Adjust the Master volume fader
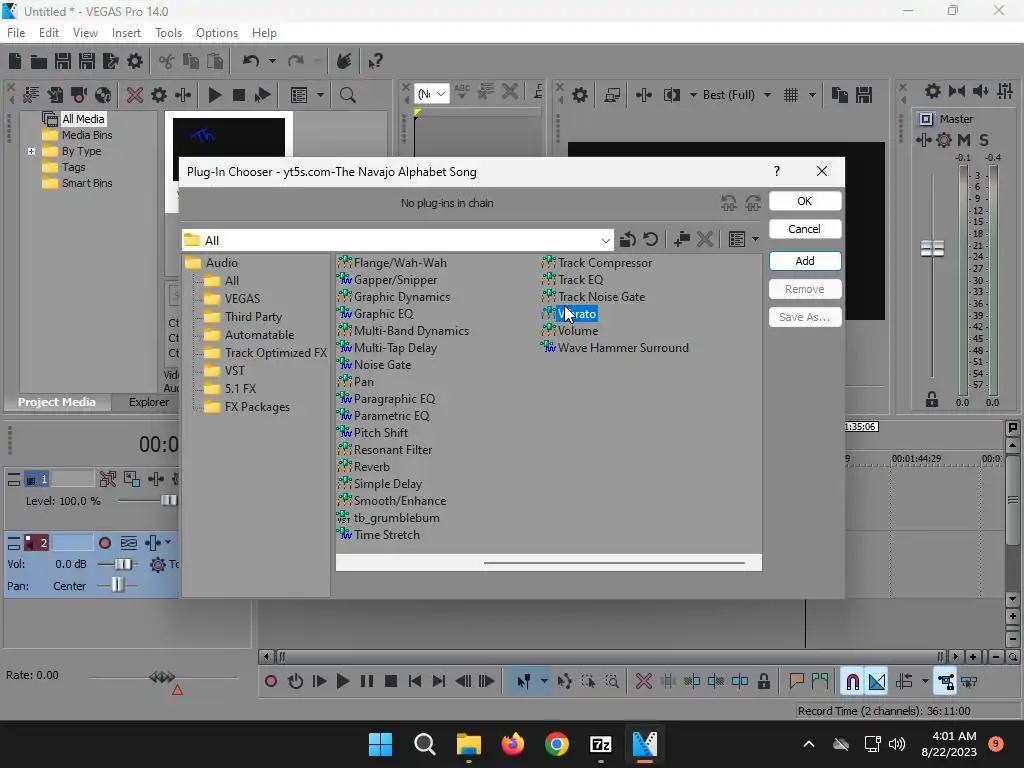1024x768 pixels. pos(932,249)
